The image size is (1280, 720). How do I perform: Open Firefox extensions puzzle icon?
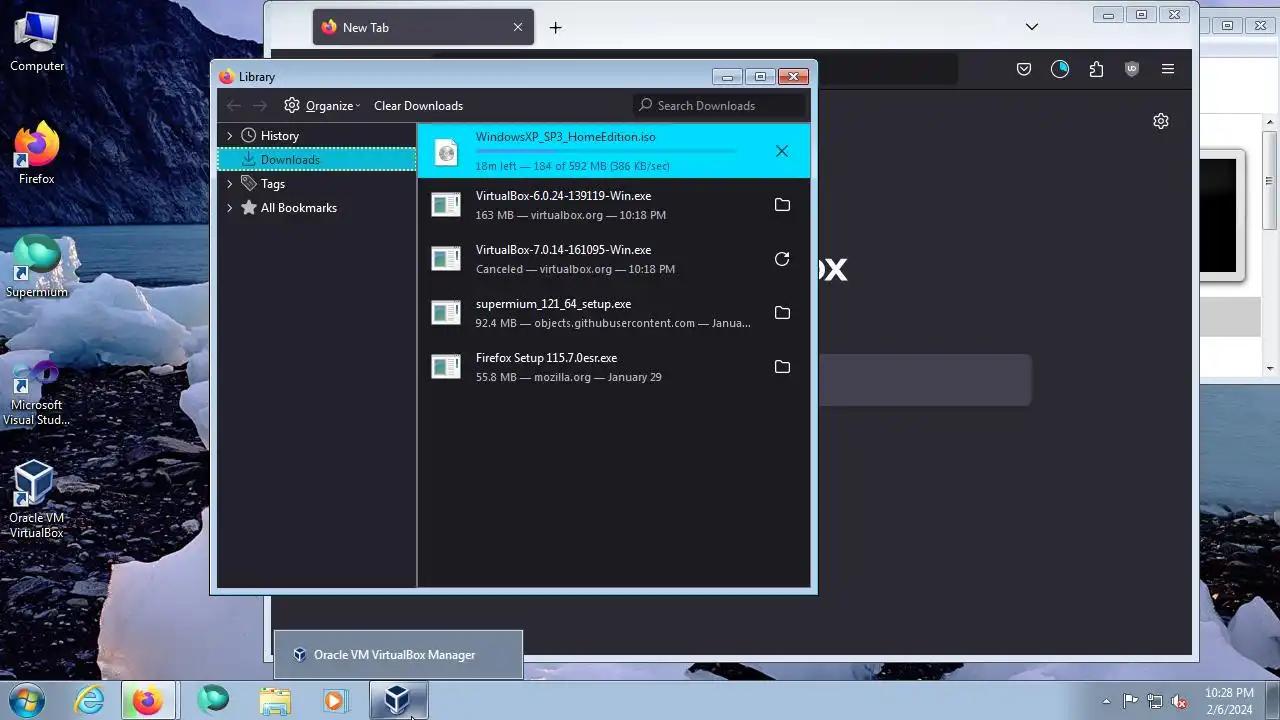pos(1096,69)
